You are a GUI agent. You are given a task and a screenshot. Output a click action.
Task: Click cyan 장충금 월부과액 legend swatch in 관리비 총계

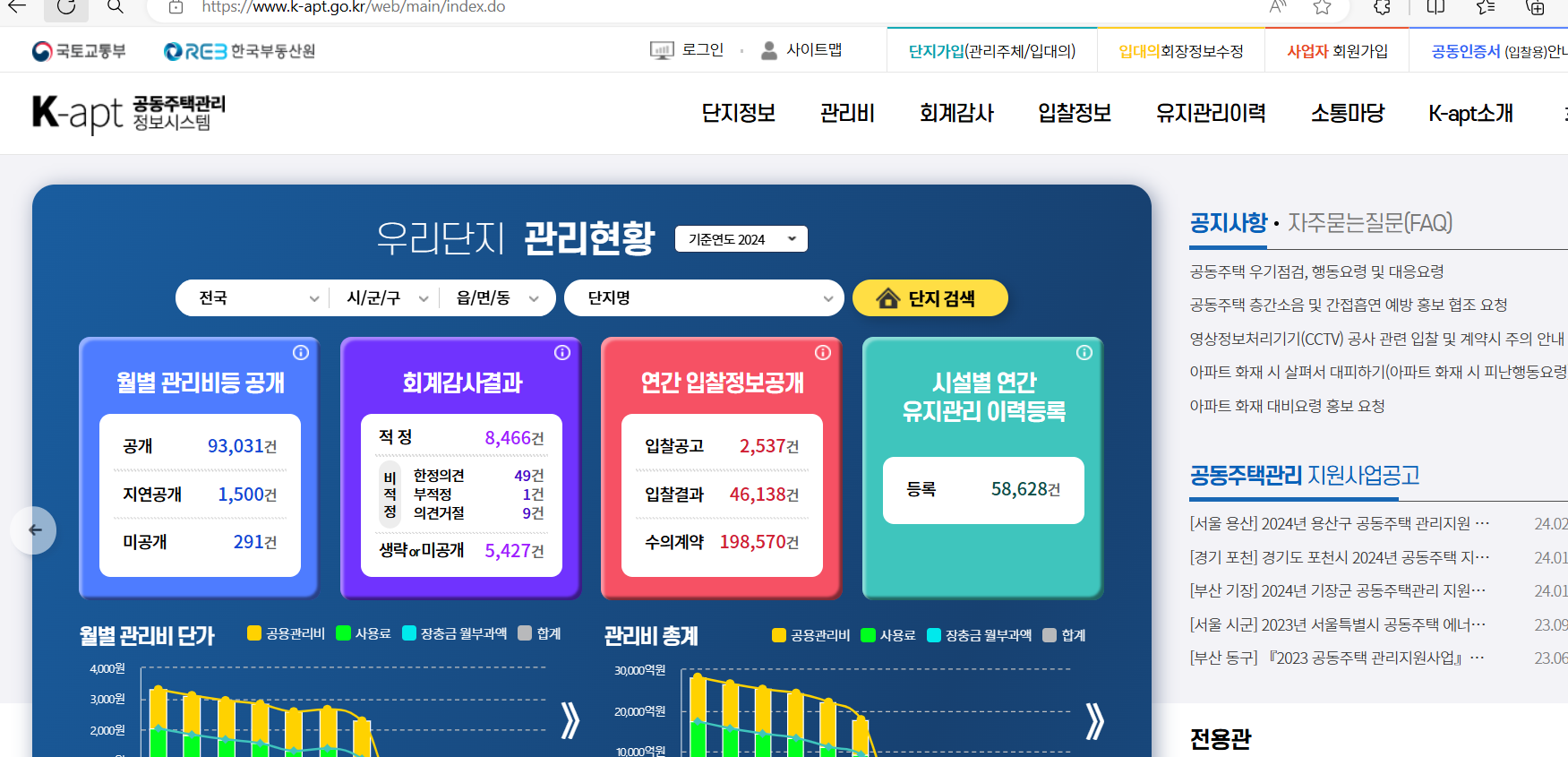click(934, 635)
